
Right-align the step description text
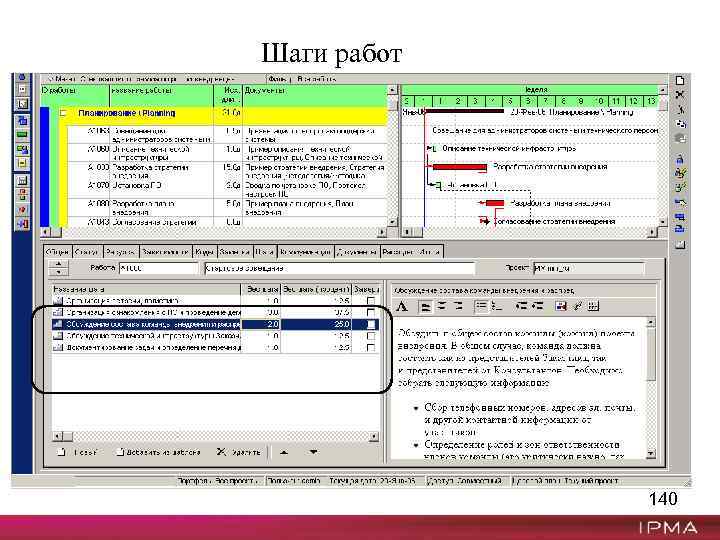click(458, 306)
